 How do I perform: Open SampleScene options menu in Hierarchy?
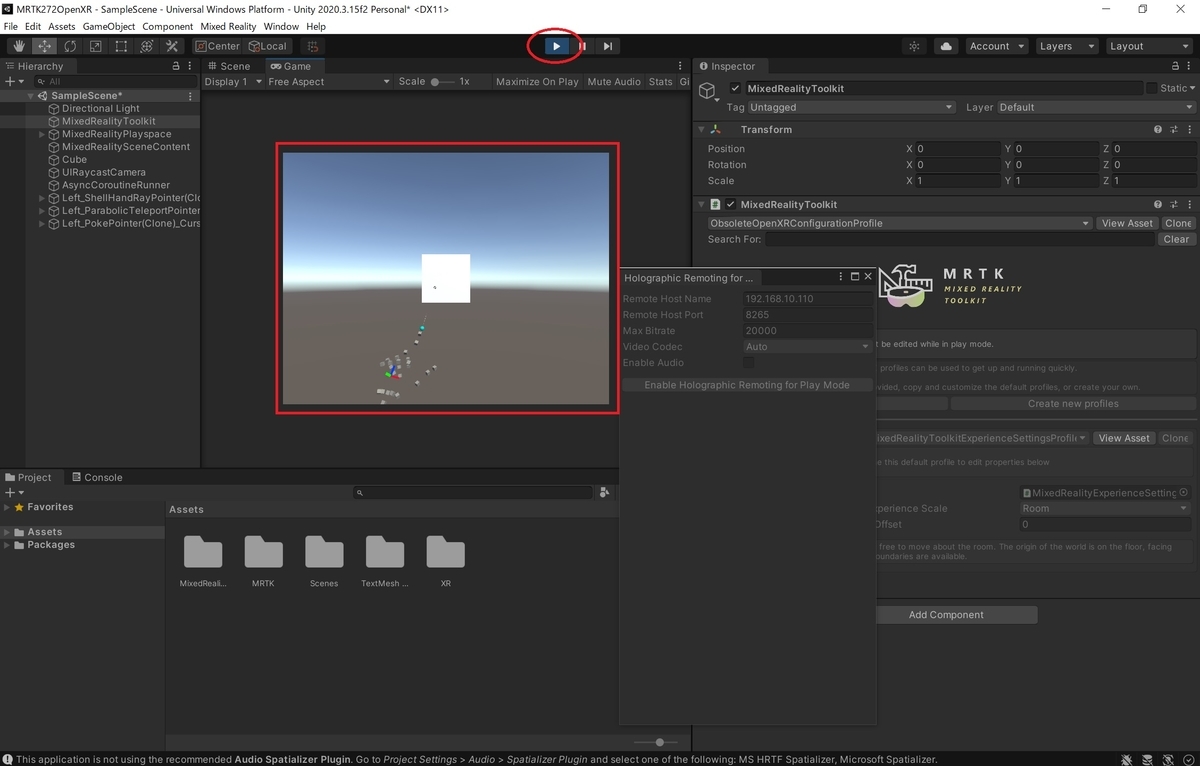[x=190, y=96]
